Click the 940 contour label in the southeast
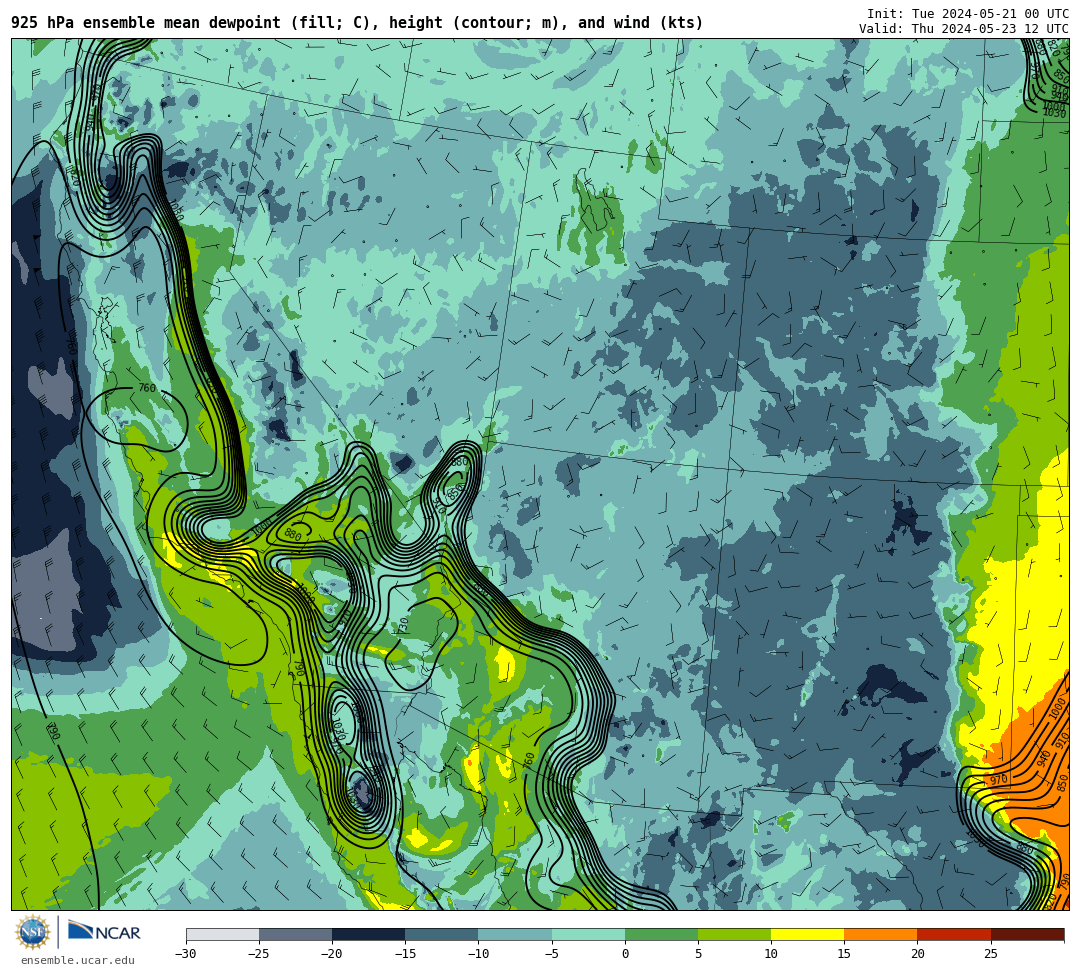This screenshot has width=1080, height=973. coord(1043,758)
